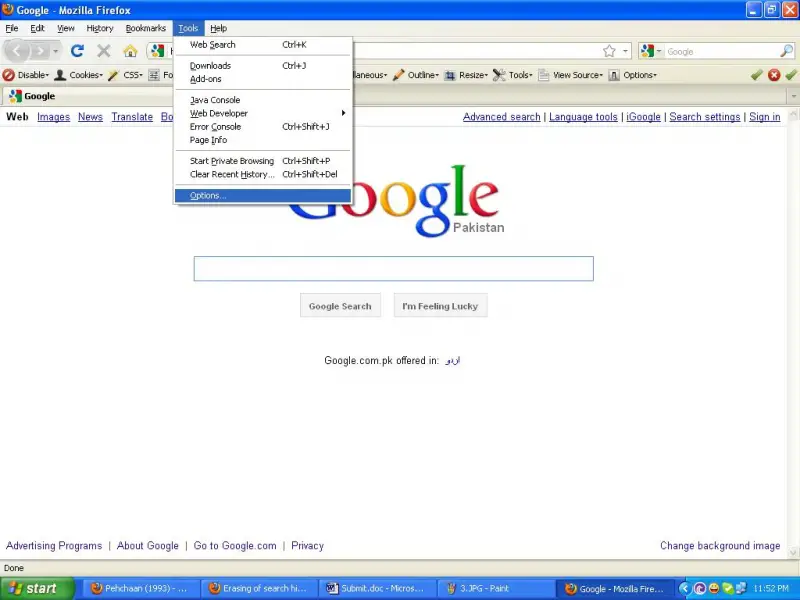Click the Sign in link
Viewport: 800px width, 600px height.
pos(764,117)
